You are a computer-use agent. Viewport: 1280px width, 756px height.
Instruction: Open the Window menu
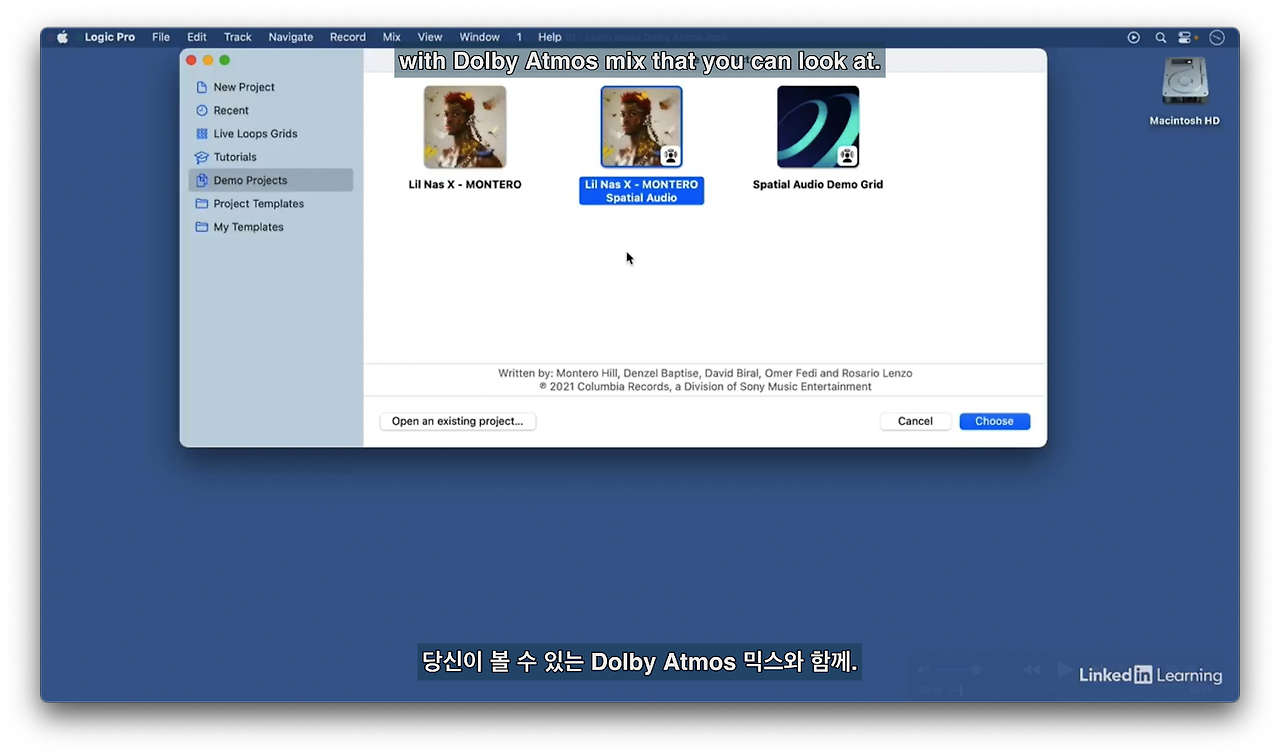tap(480, 37)
